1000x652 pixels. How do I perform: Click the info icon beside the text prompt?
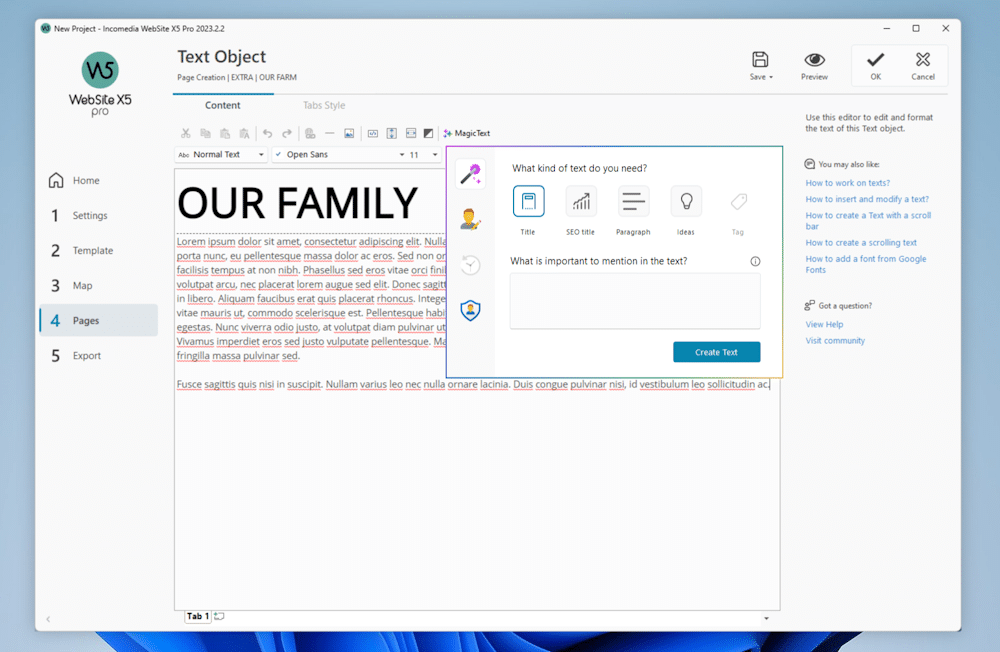(x=755, y=262)
